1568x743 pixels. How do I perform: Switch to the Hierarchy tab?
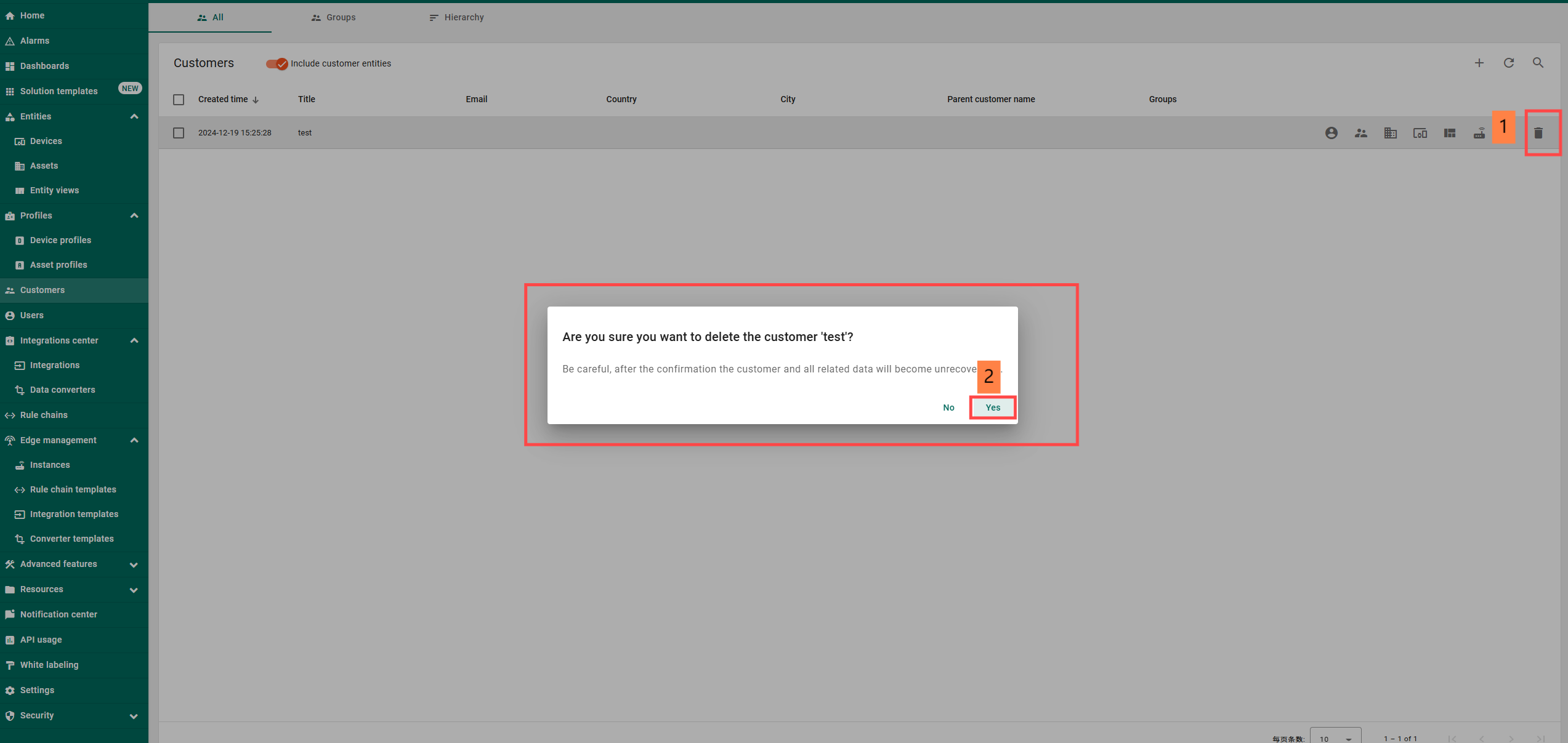456,17
